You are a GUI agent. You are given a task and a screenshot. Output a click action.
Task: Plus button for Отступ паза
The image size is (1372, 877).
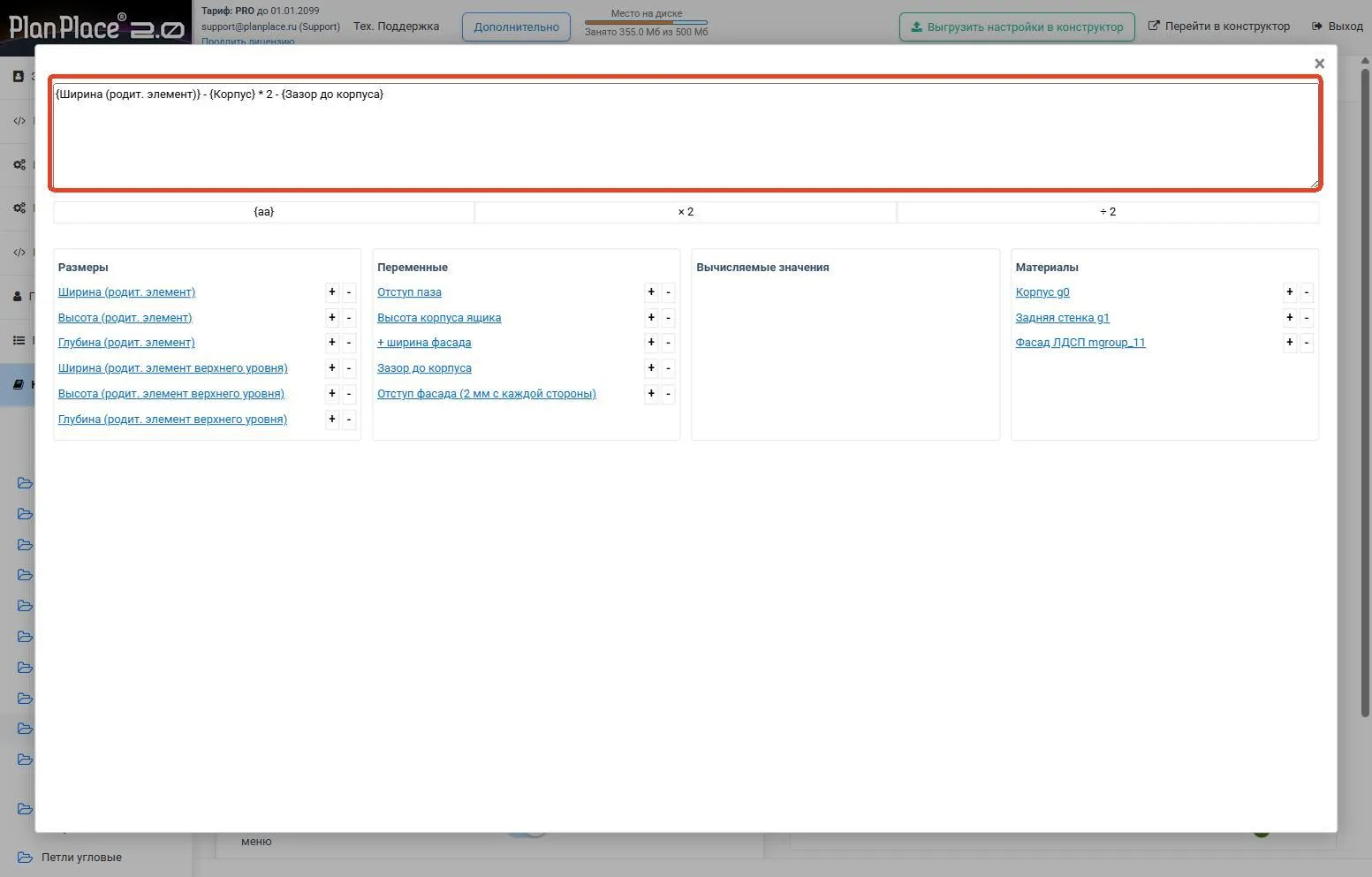[x=651, y=292]
